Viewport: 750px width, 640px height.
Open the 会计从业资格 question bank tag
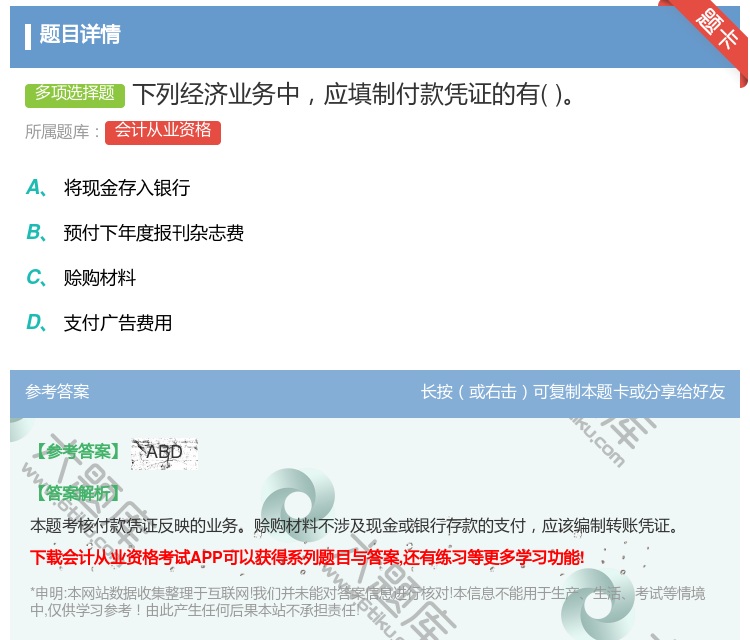point(163,132)
